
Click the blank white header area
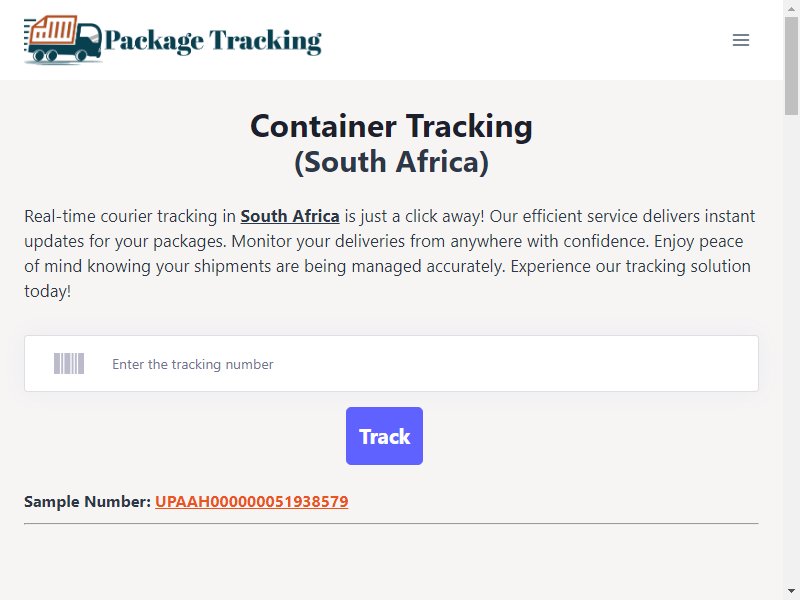pyautogui.click(x=526, y=40)
